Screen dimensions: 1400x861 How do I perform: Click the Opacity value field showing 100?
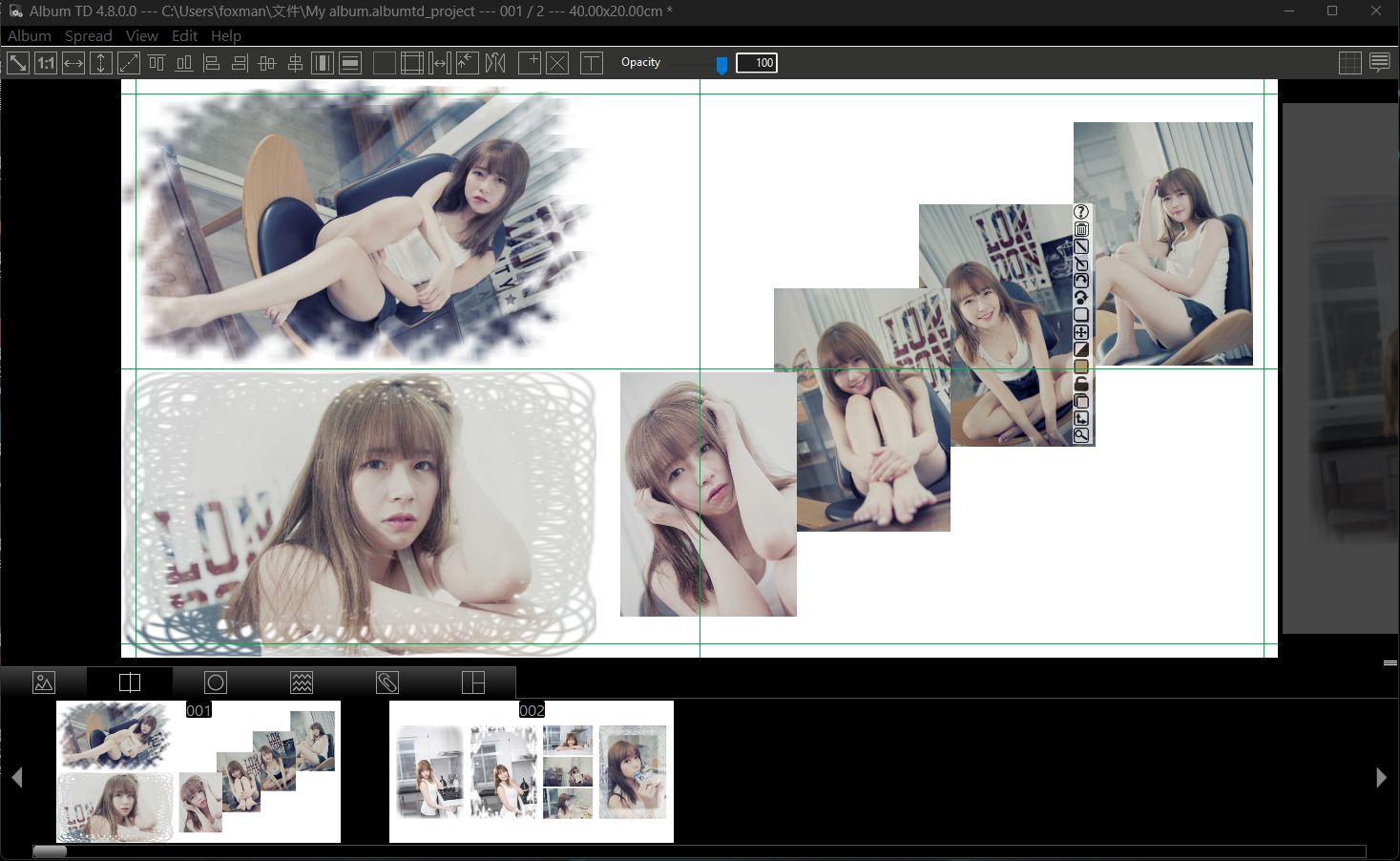pyautogui.click(x=757, y=63)
